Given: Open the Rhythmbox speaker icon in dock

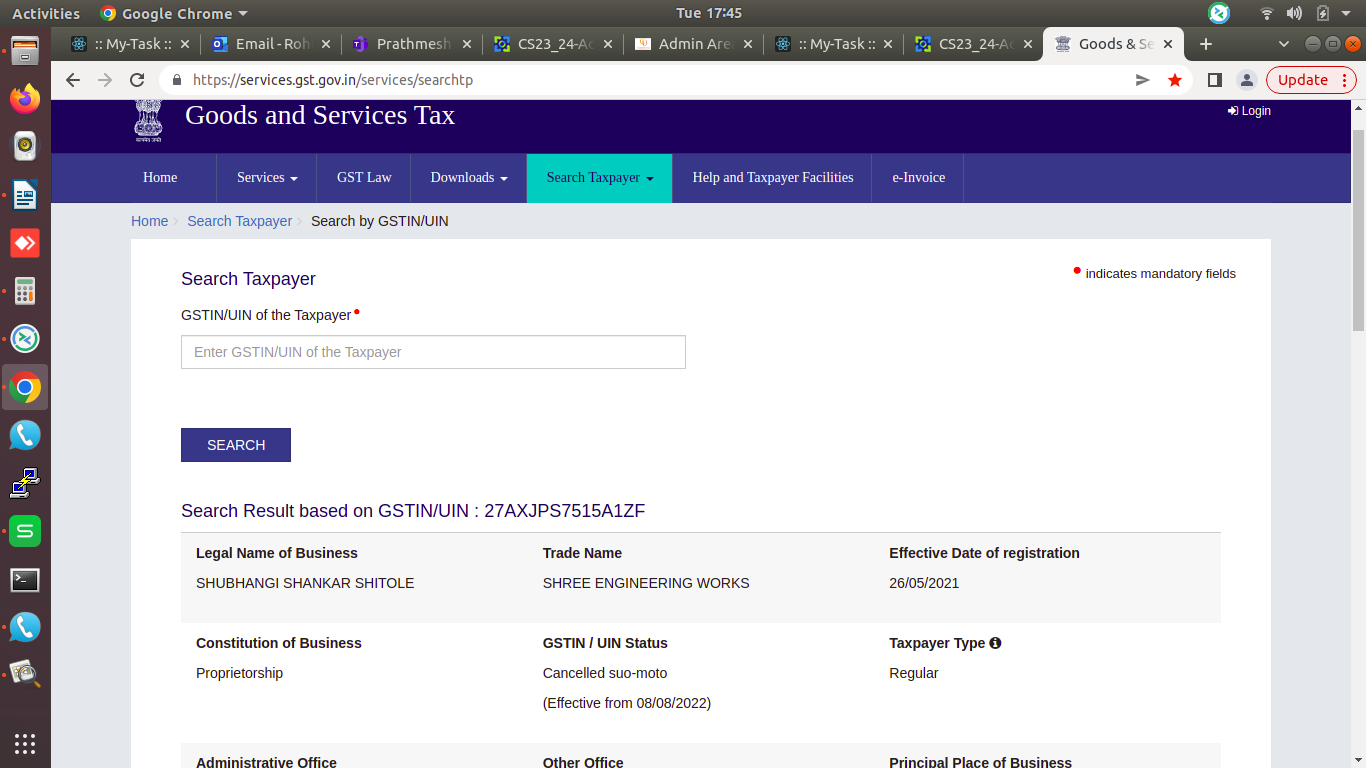Looking at the screenshot, I should pos(25,146).
